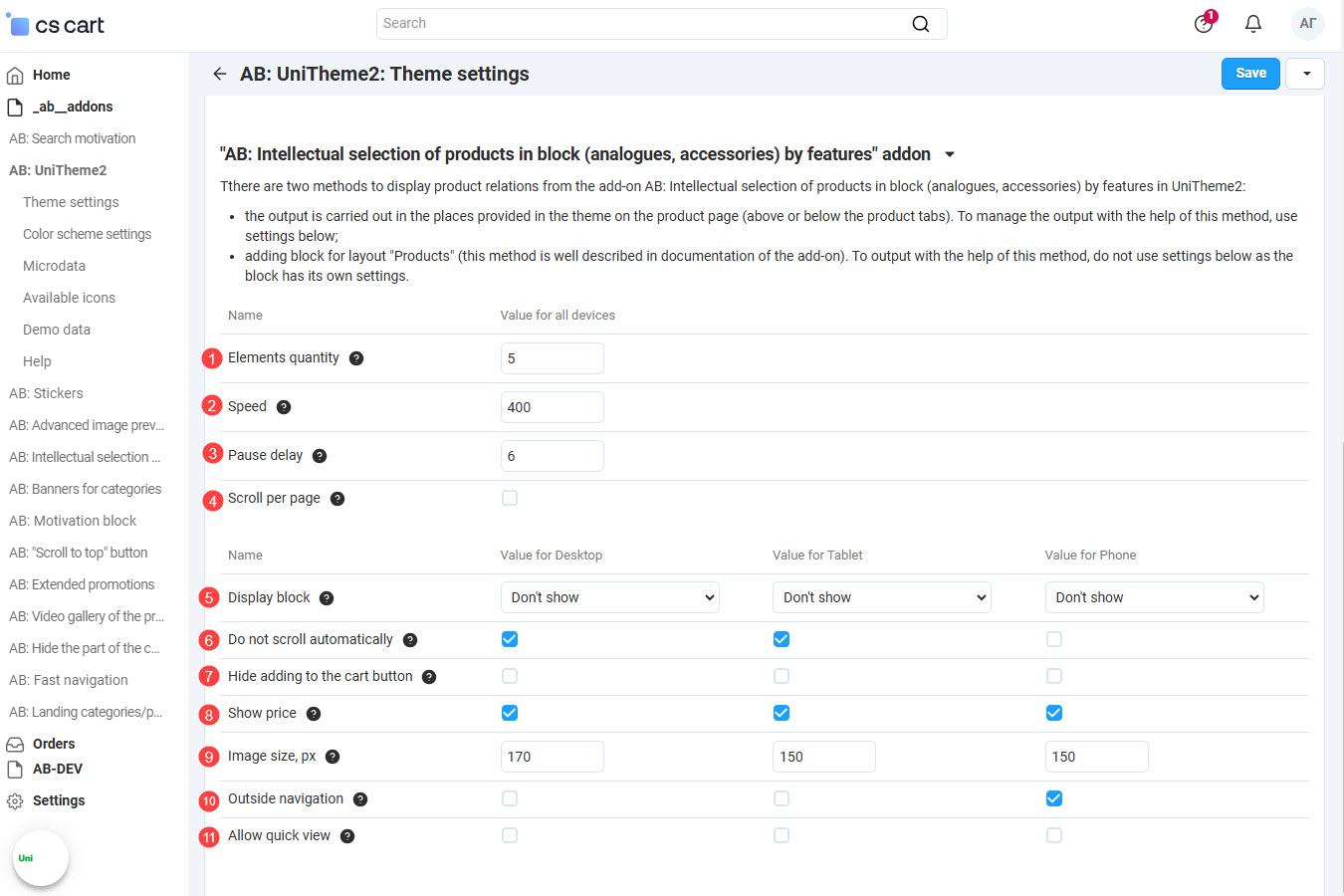Viewport: 1344px width, 896px height.
Task: Open Display block dropdown for Tablet
Action: [x=882, y=597]
